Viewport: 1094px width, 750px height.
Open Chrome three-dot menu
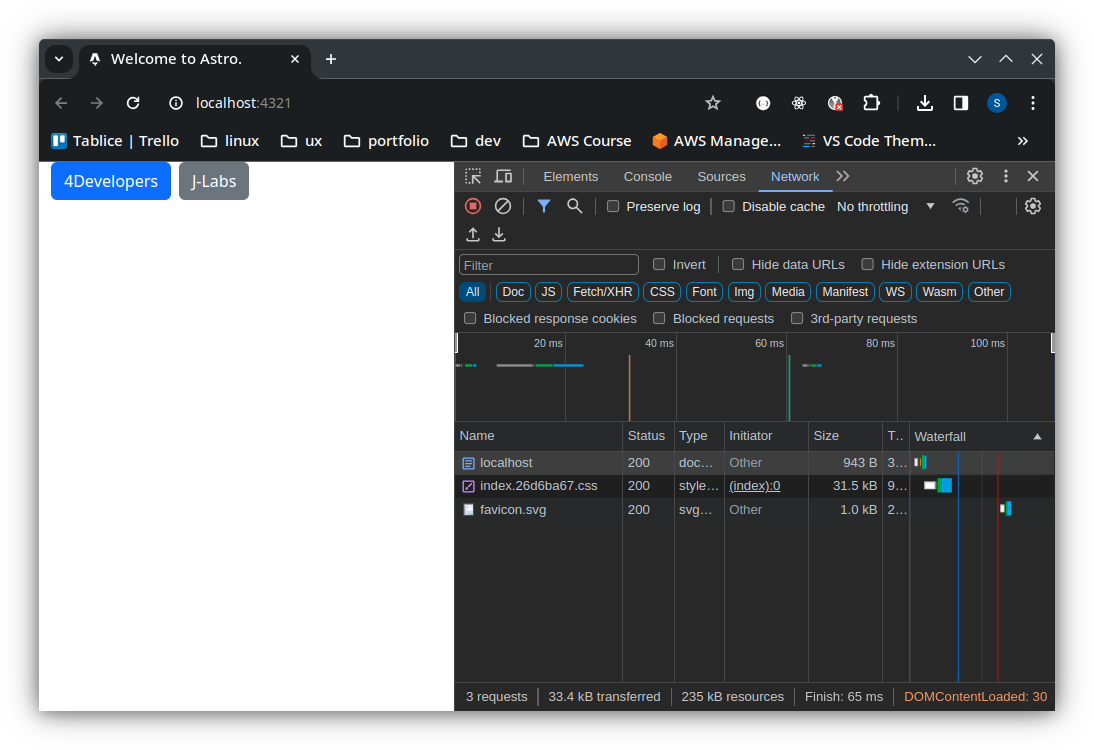pyautogui.click(x=1033, y=103)
